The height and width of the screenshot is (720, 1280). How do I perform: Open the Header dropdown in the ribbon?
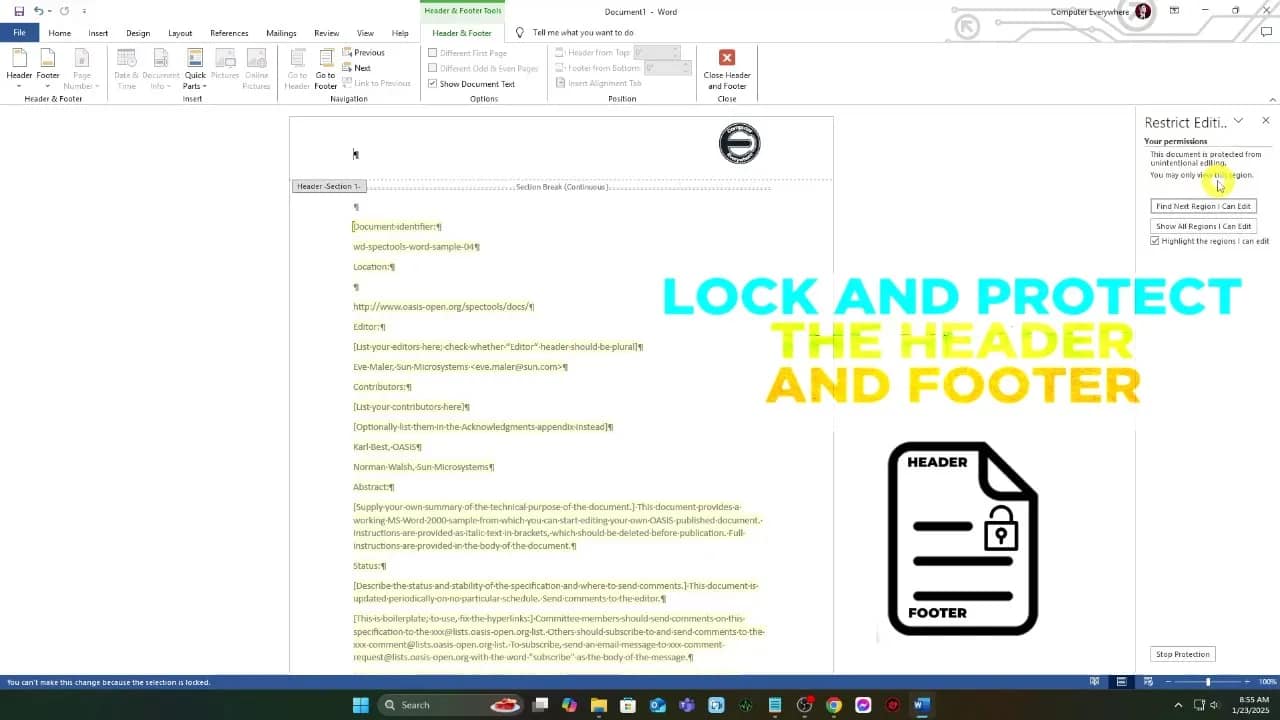tap(19, 66)
